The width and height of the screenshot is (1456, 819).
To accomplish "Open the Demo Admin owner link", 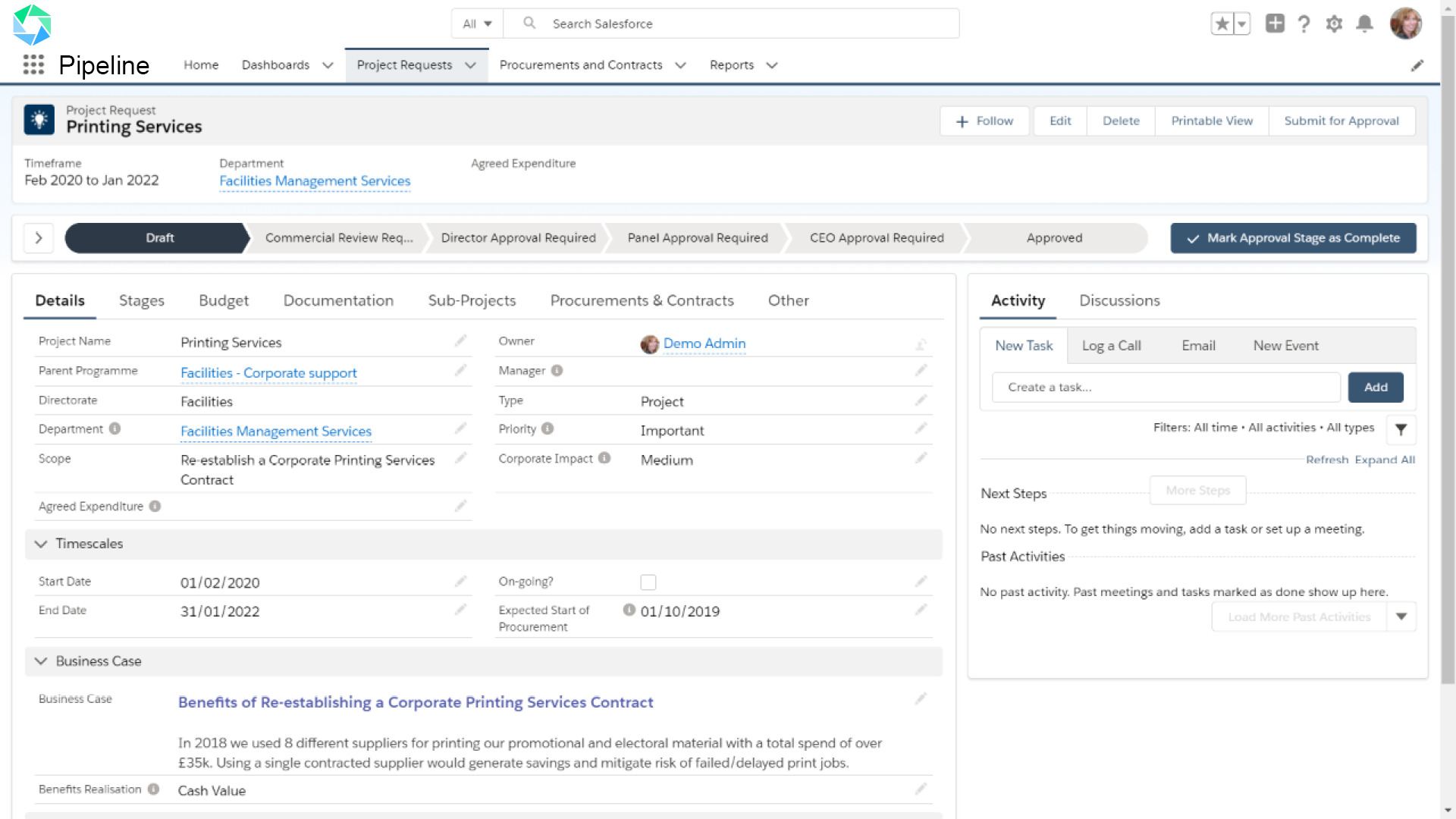I will pyautogui.click(x=704, y=344).
